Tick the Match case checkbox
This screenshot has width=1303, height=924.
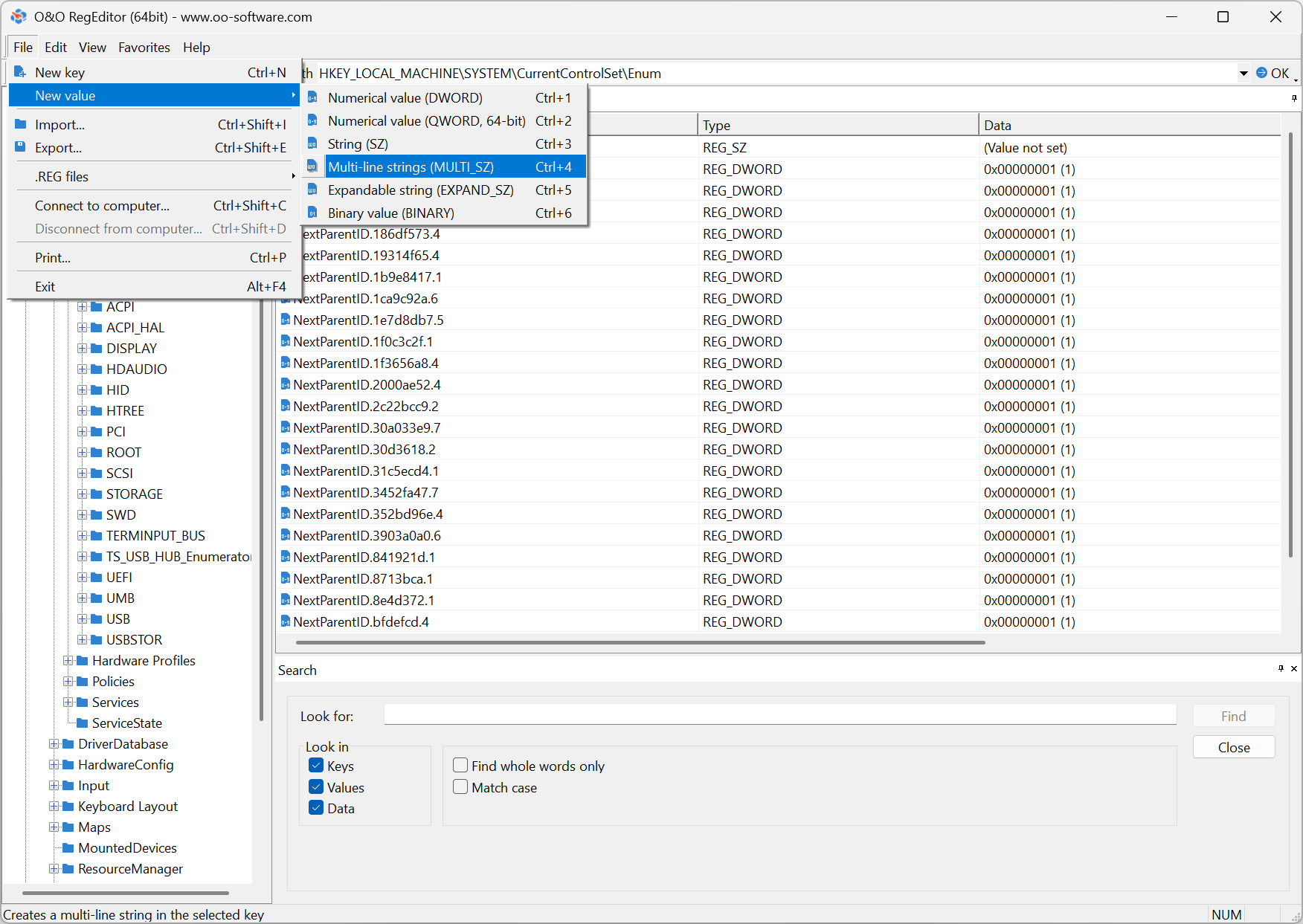tap(460, 787)
